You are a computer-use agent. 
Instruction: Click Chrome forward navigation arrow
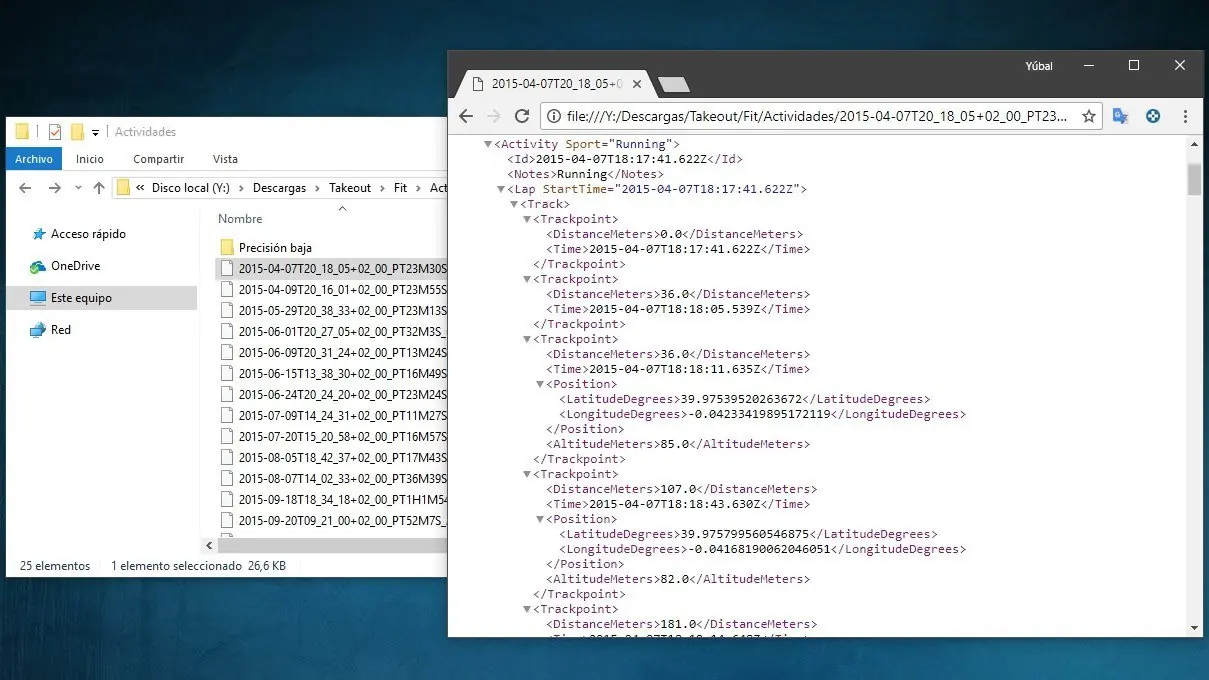coord(493,116)
